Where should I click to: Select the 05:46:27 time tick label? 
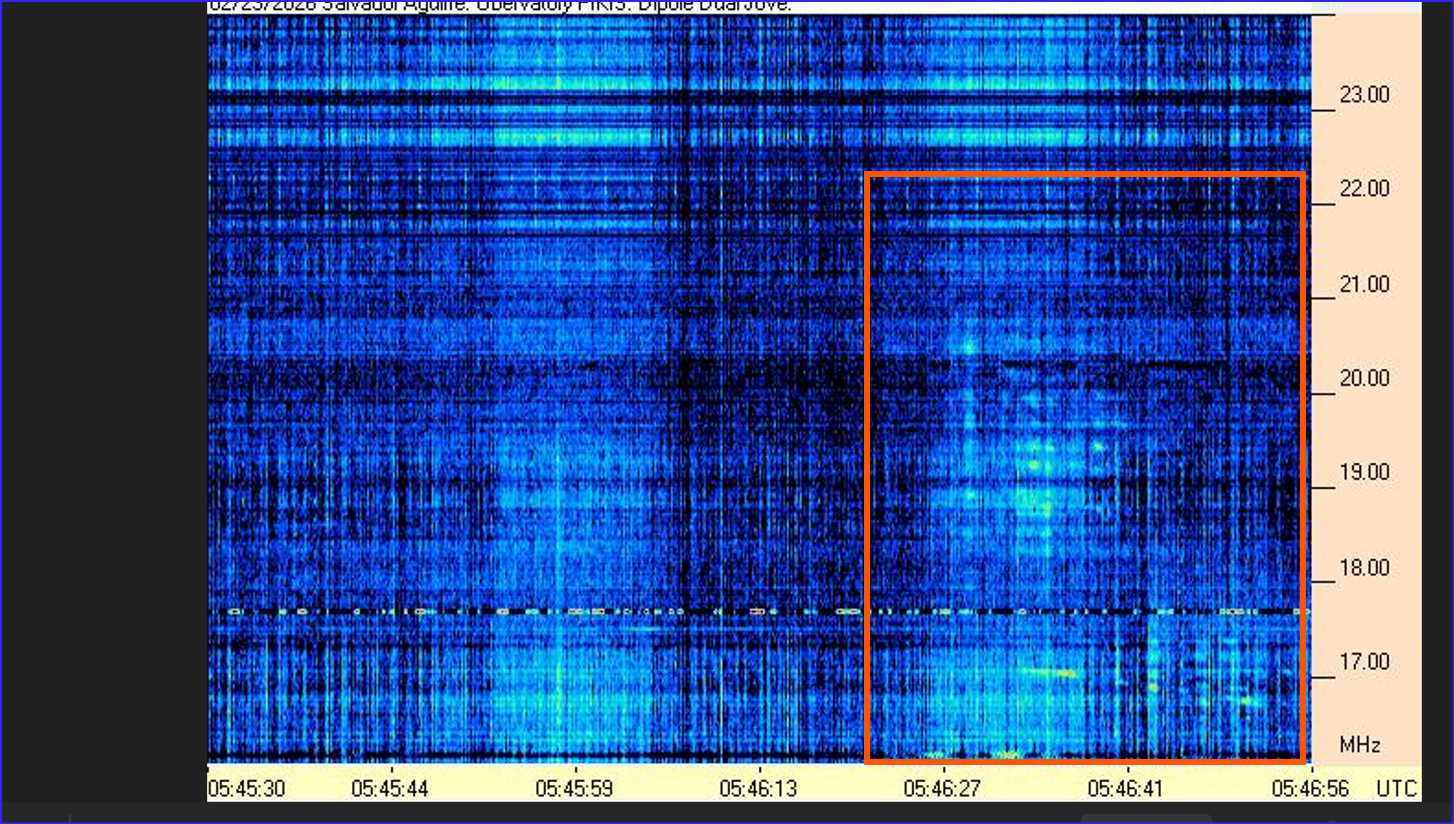(942, 789)
